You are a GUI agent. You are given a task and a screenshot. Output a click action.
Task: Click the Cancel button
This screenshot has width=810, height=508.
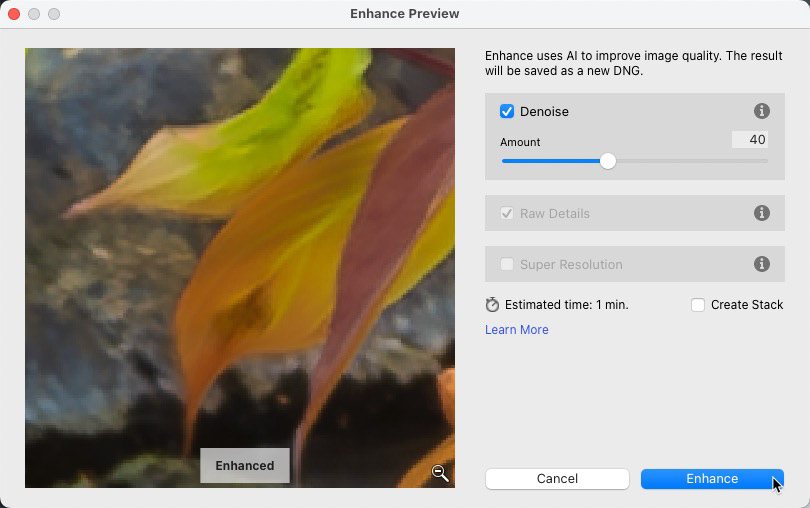click(557, 479)
